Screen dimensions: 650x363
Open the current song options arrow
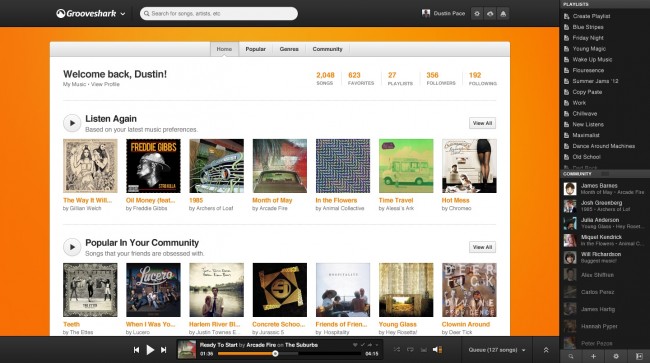tap(376, 345)
